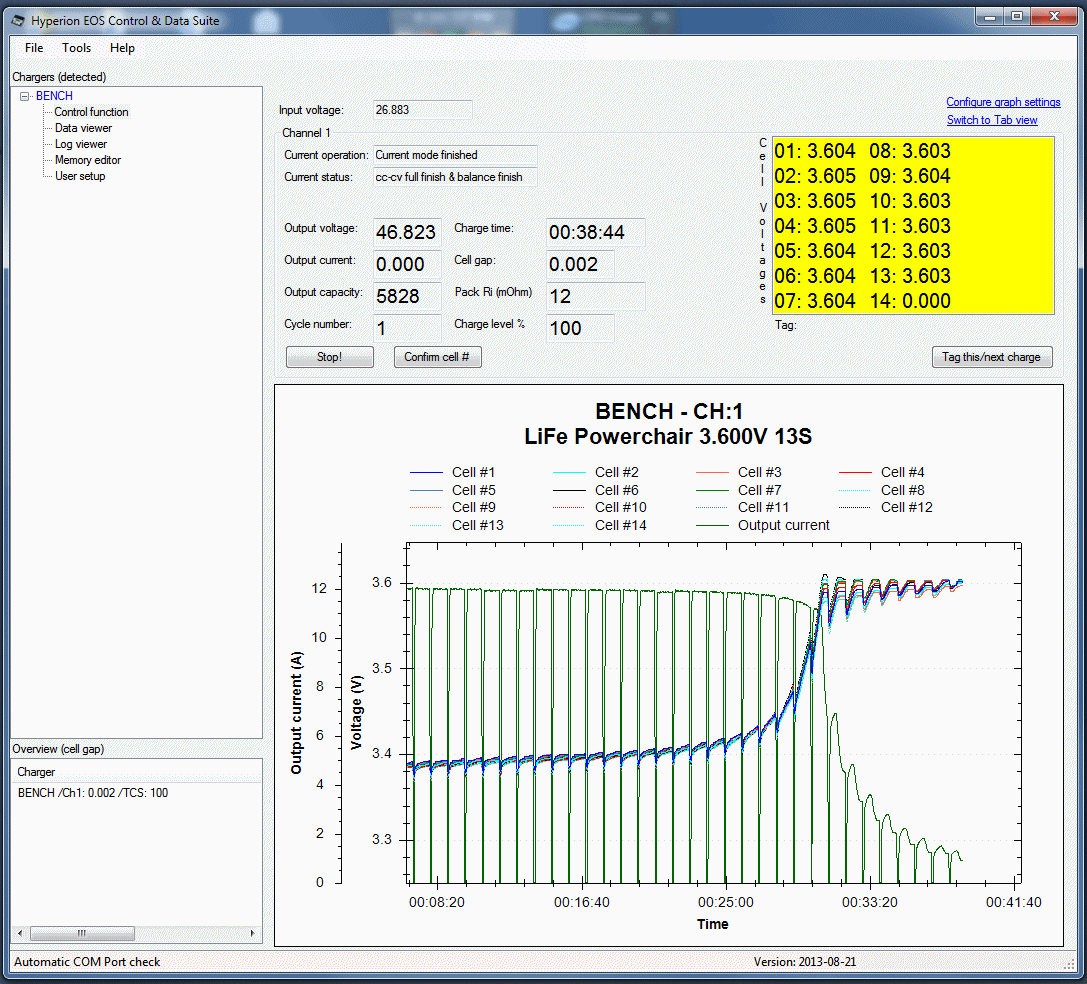The image size is (1087, 984).
Task: Click the Charge time value field
Action: point(594,233)
